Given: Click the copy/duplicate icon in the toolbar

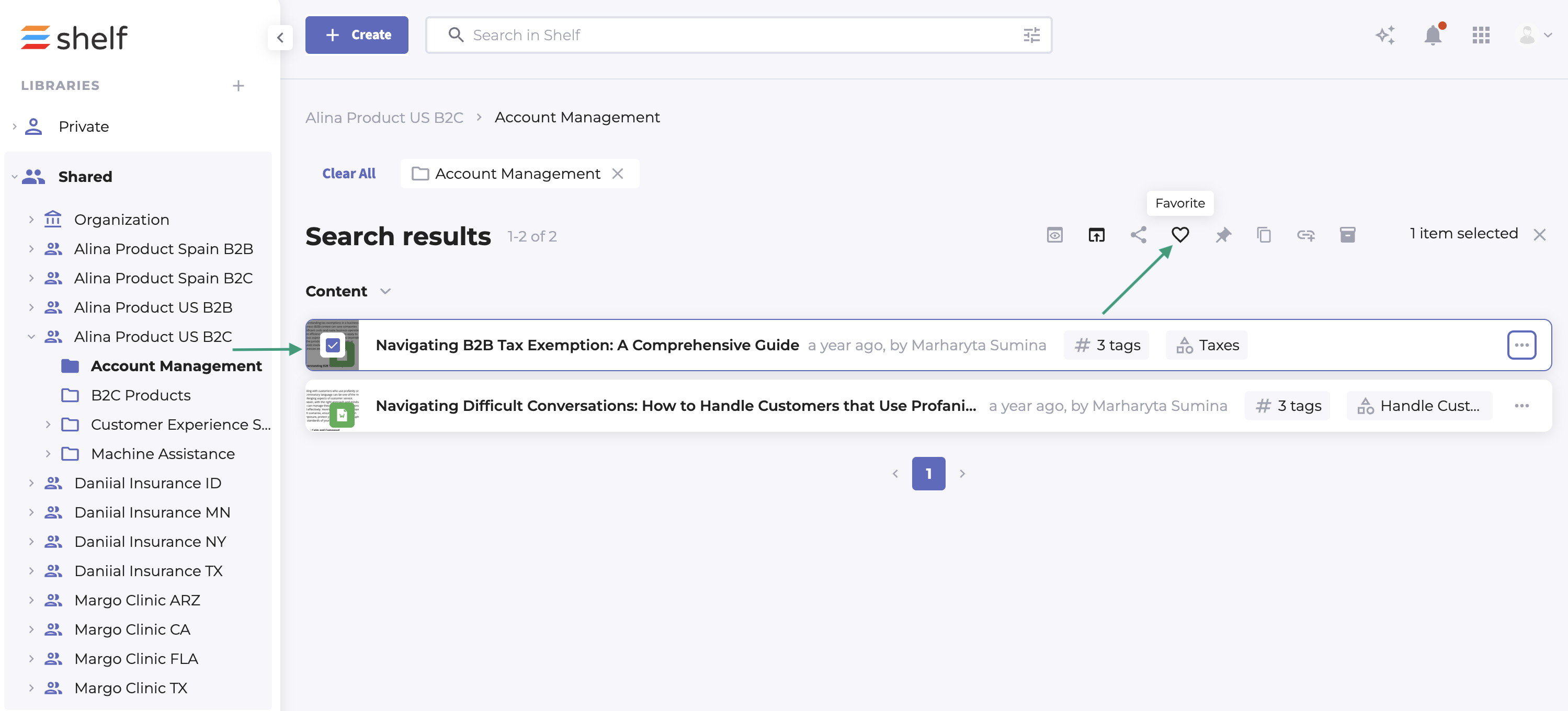Looking at the screenshot, I should [x=1264, y=235].
